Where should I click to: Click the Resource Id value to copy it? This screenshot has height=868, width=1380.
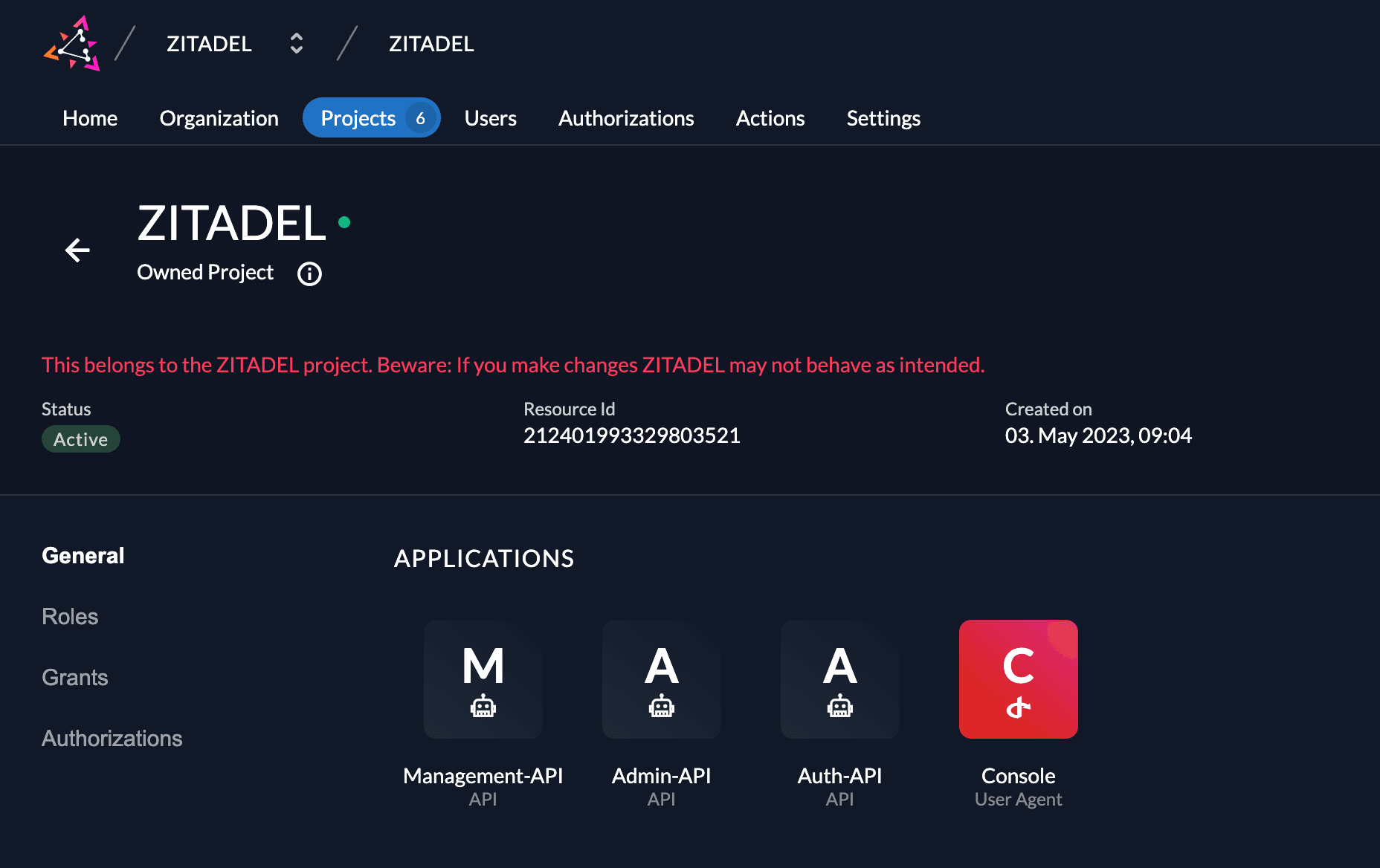click(632, 435)
